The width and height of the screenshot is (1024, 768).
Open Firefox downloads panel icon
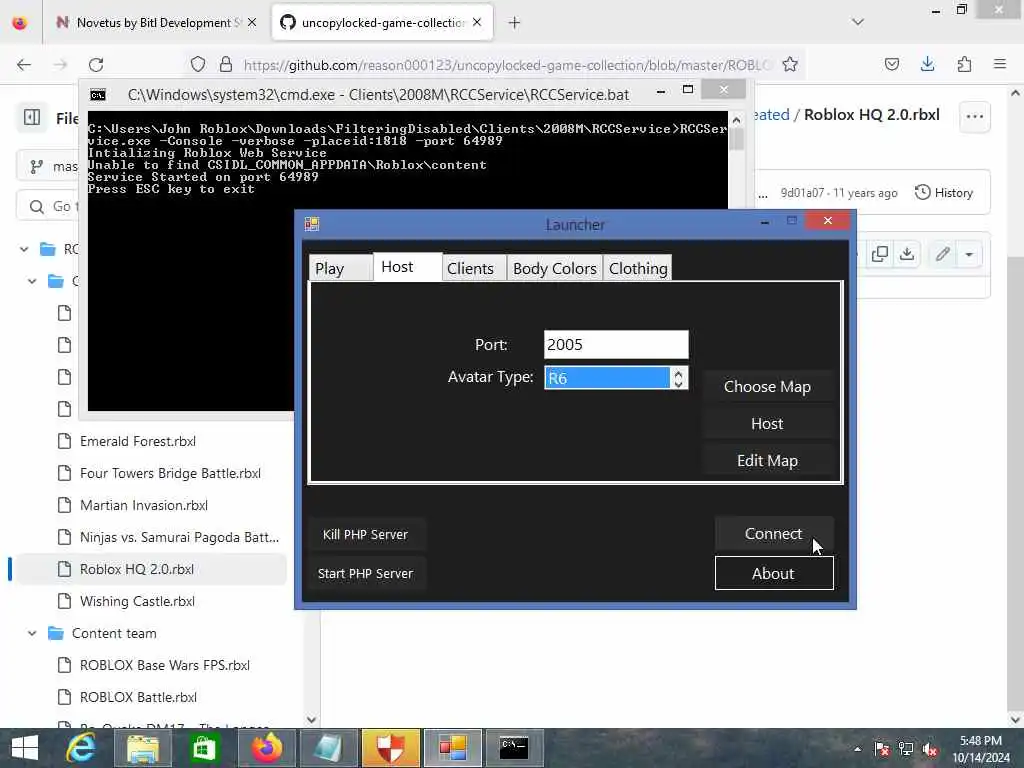coord(927,64)
